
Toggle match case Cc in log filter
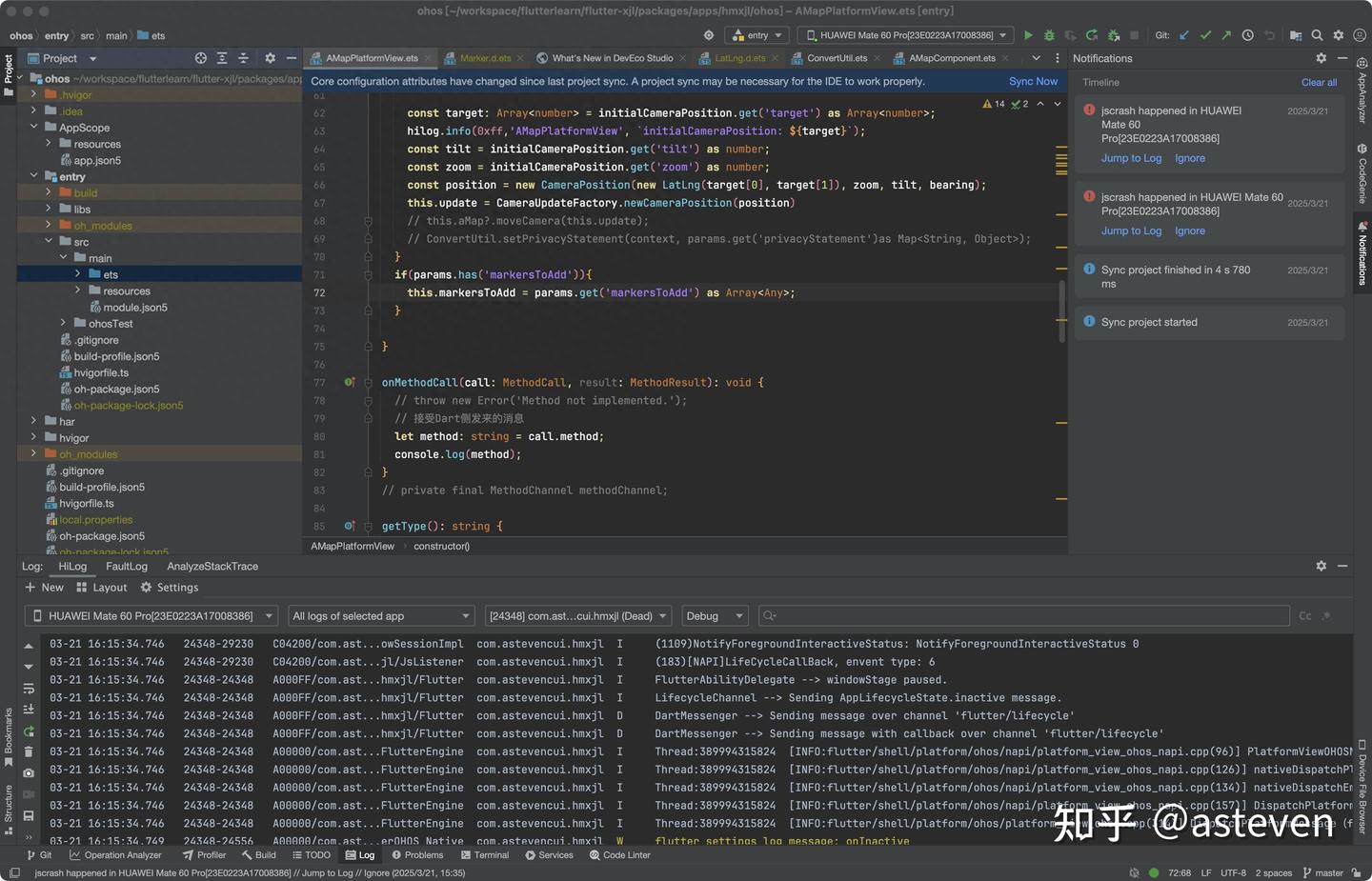pos(1305,616)
